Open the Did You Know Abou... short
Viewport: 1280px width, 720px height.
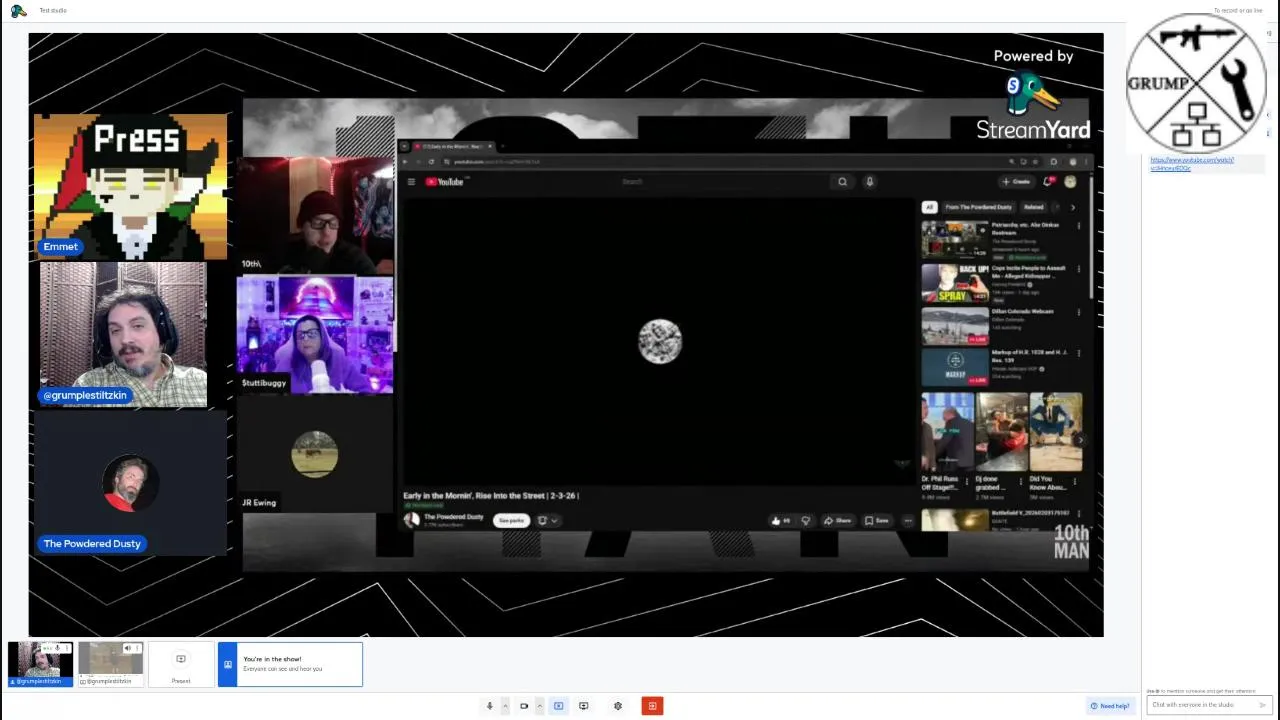click(x=1055, y=432)
